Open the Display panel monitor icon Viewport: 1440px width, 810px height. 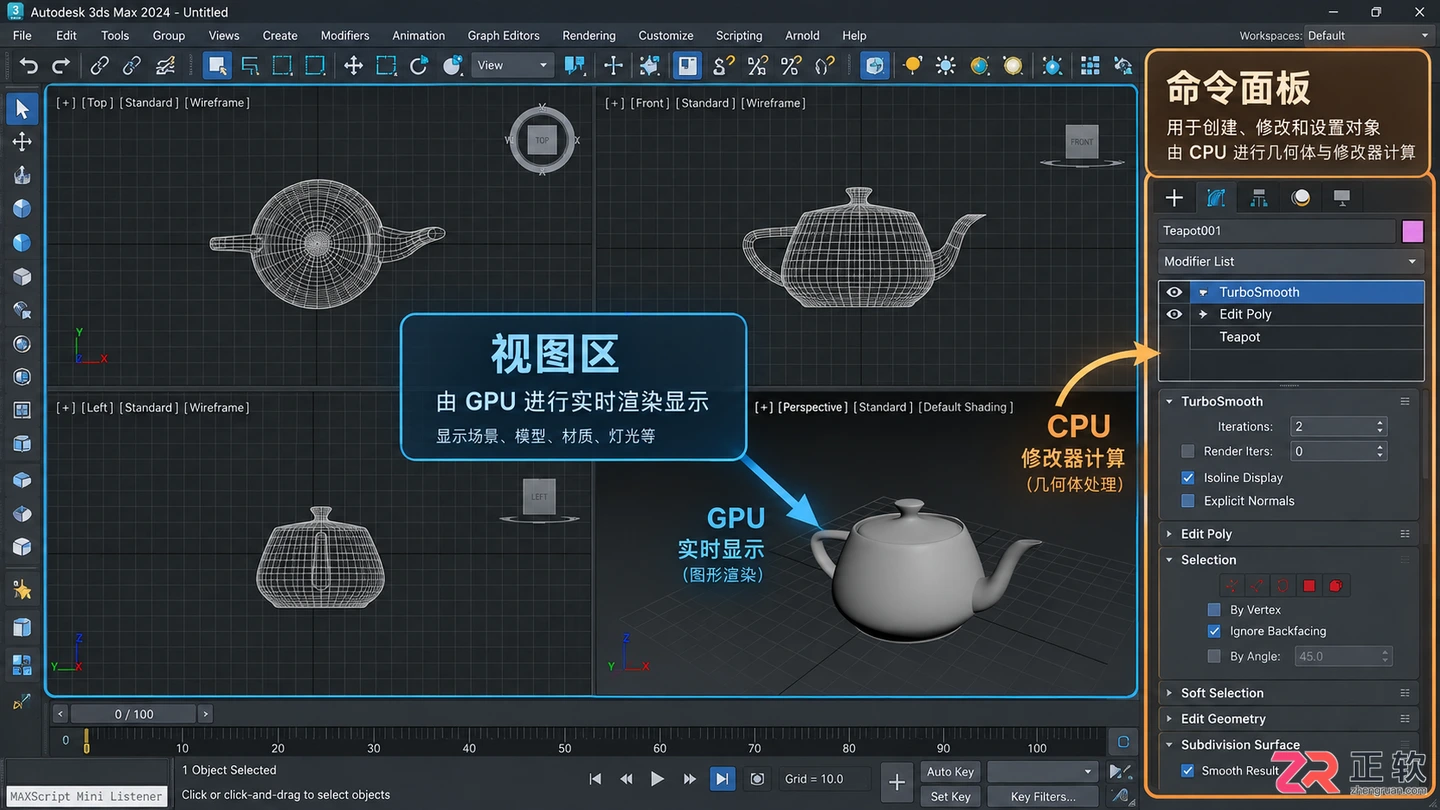click(1342, 198)
